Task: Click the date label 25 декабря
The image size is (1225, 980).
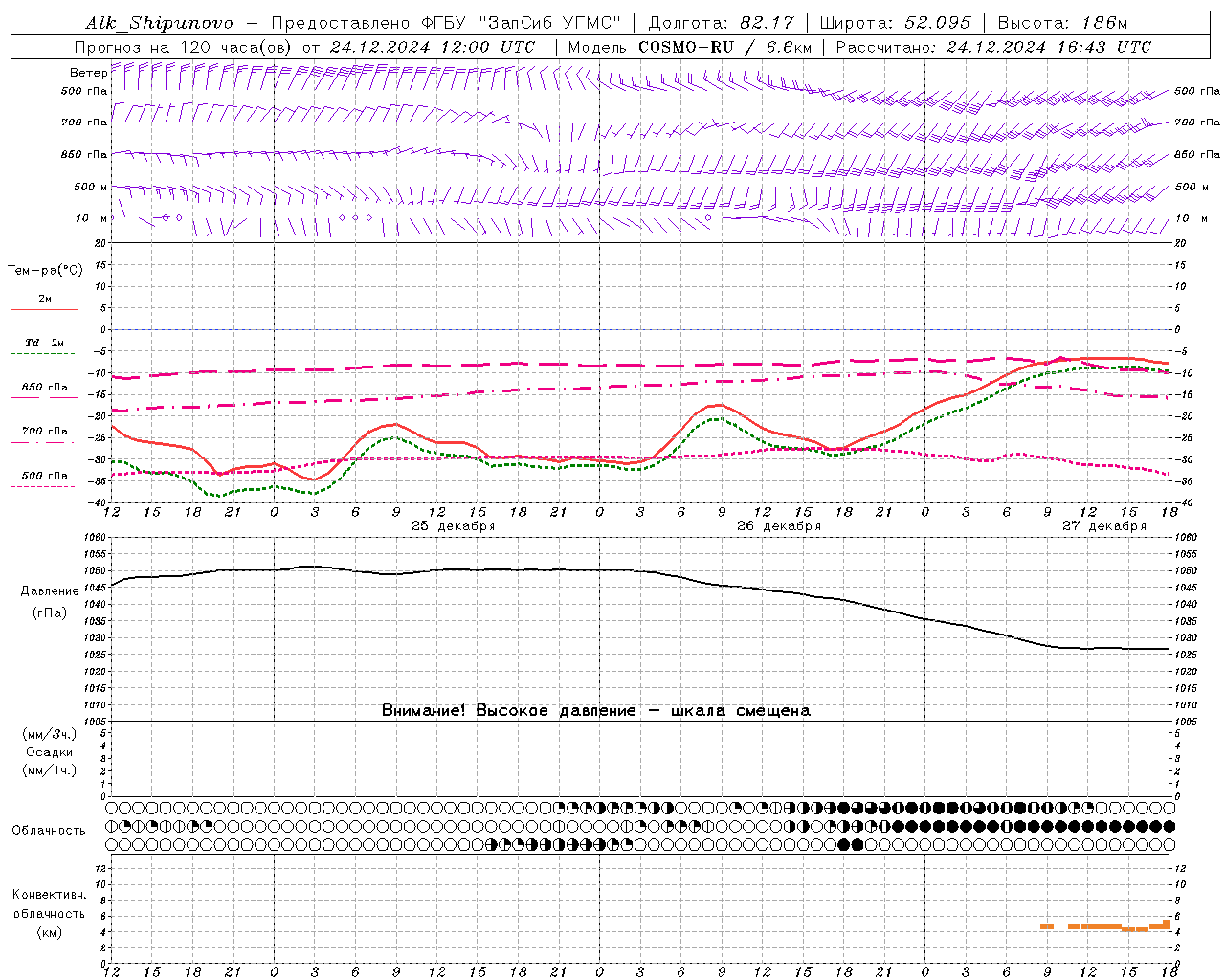Action: click(x=453, y=526)
